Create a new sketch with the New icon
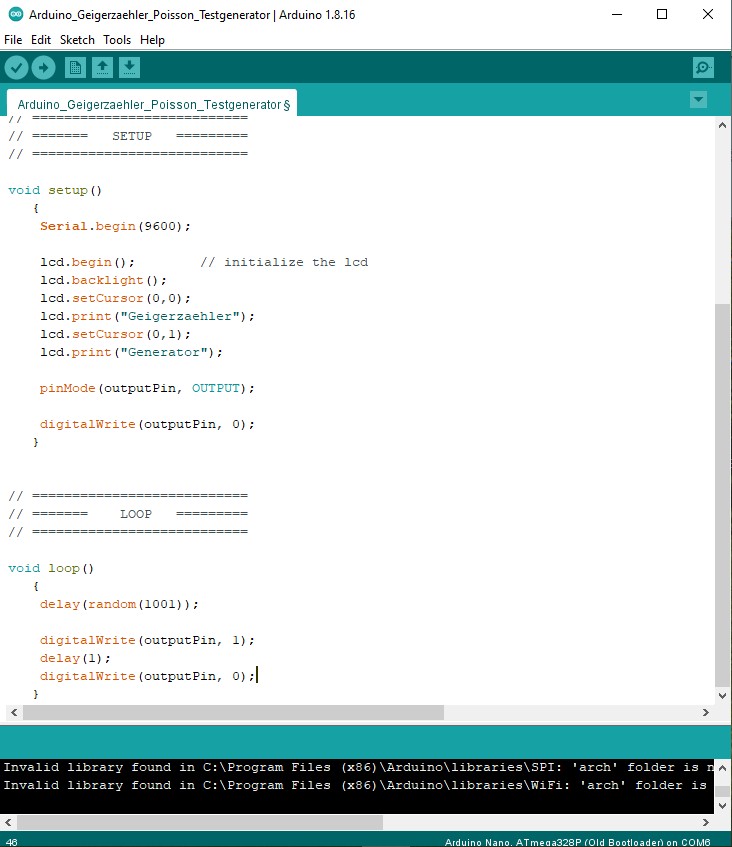Image resolution: width=732 pixels, height=847 pixels. (x=75, y=68)
